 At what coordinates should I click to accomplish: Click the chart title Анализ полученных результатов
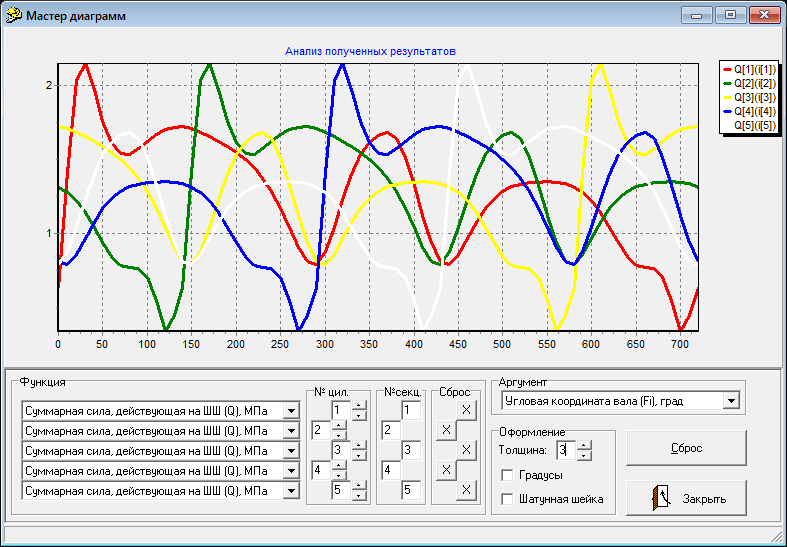pos(370,51)
